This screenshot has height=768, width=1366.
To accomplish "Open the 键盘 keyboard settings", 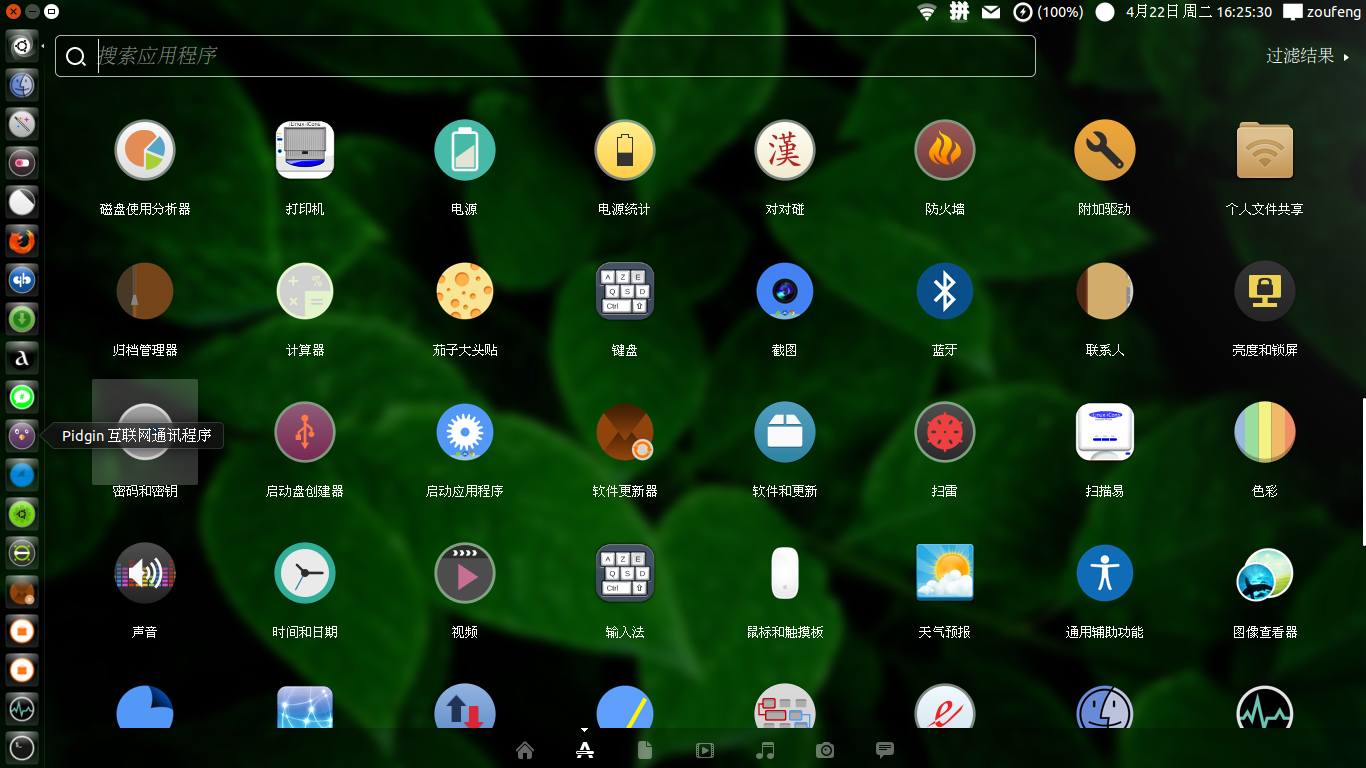I will (x=625, y=291).
